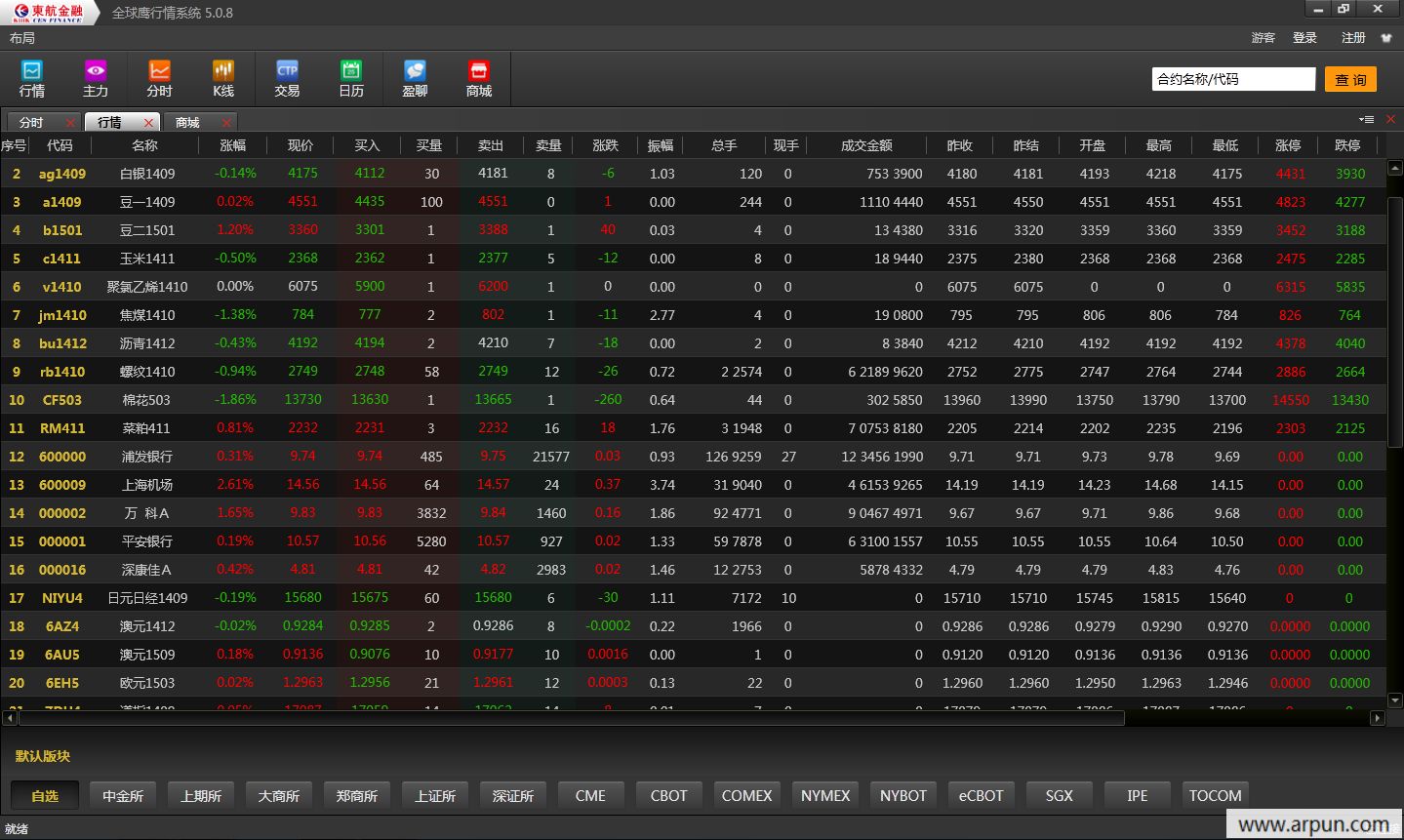This screenshot has width=1404, height=840.
Task: Select the NYMEX exchange board
Action: point(825,796)
